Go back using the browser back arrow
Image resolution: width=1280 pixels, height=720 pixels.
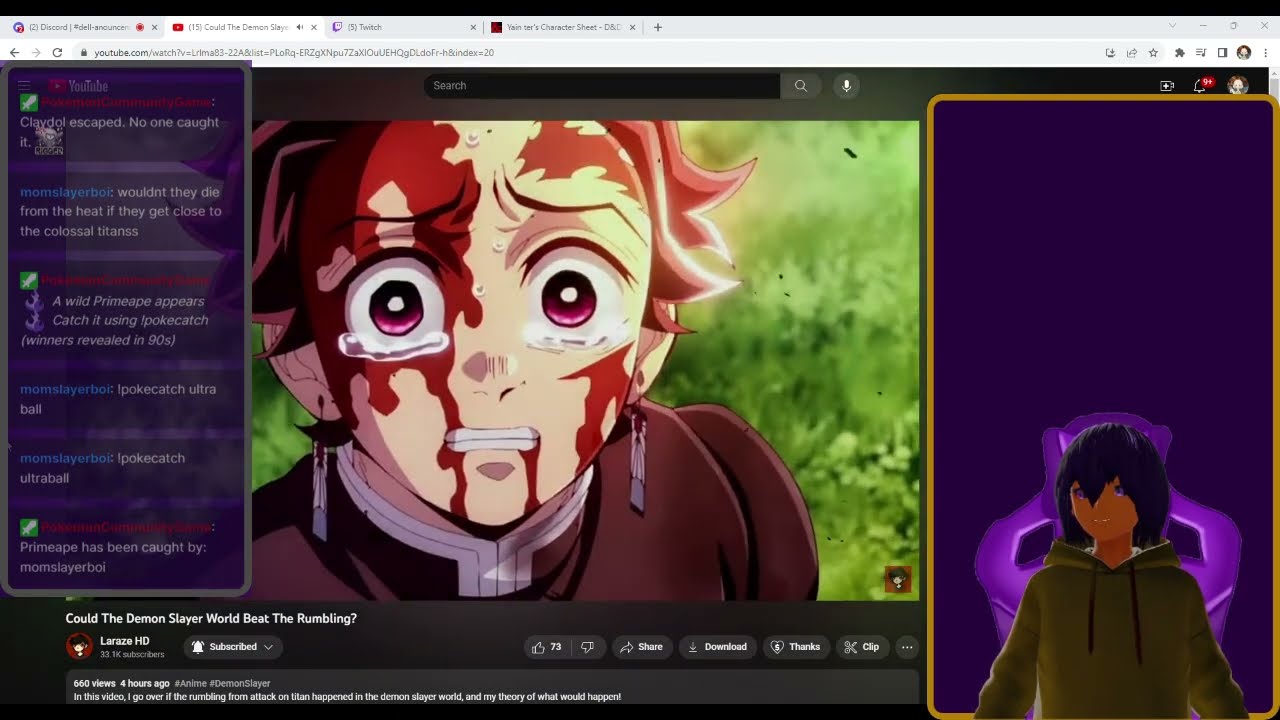(x=14, y=52)
